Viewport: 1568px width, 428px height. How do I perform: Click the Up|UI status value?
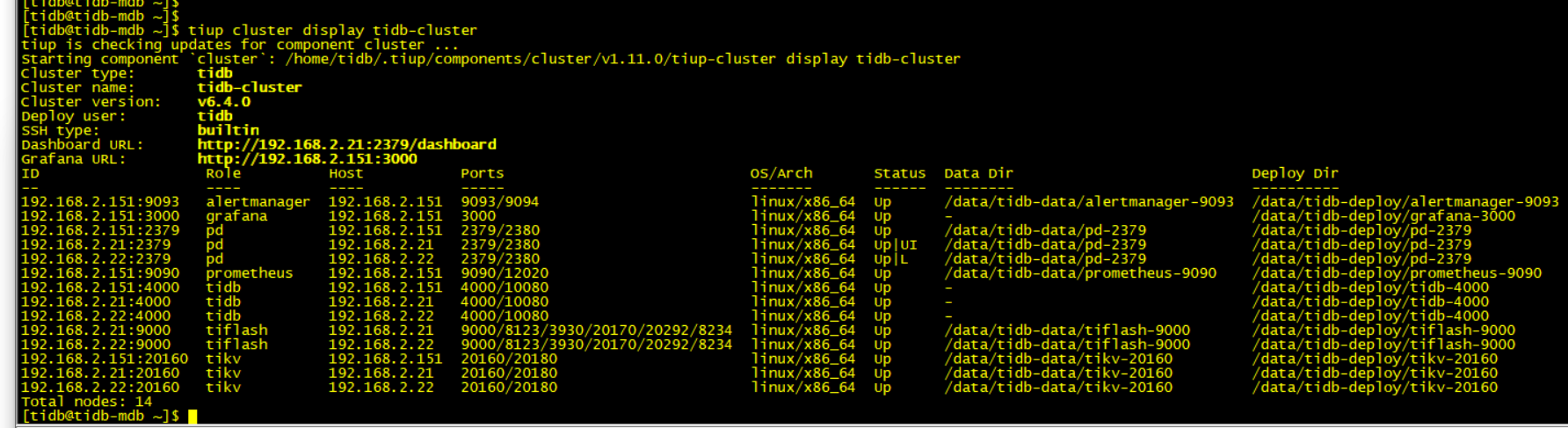[x=896, y=244]
